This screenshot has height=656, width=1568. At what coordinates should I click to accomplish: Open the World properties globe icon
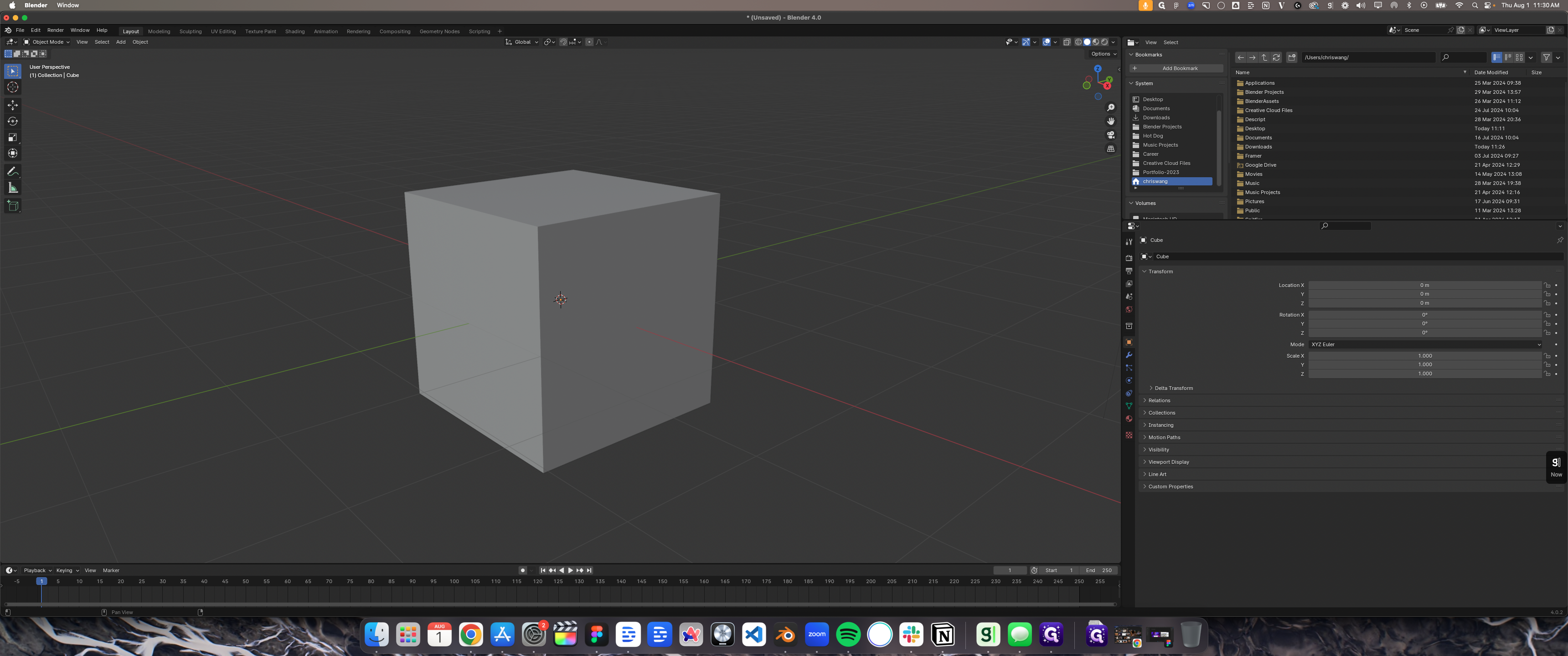pyautogui.click(x=1129, y=310)
